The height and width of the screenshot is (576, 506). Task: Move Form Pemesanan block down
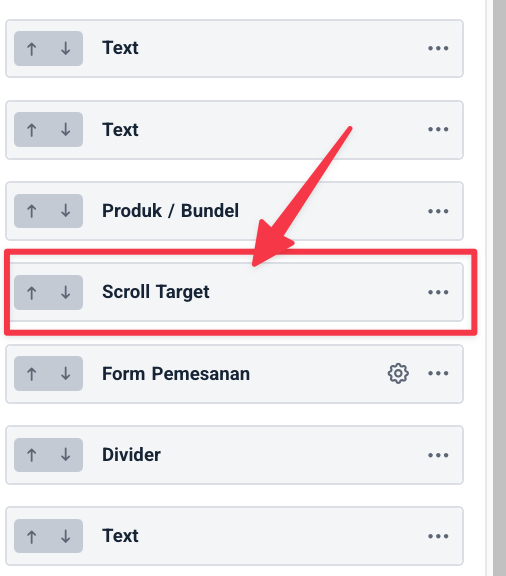(65, 374)
